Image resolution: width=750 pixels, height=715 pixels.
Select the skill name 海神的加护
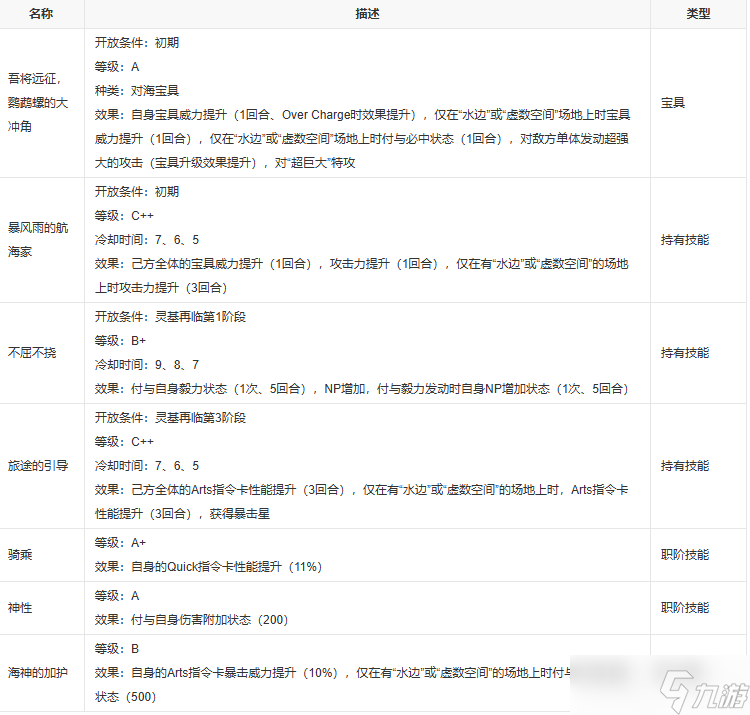pyautogui.click(x=38, y=673)
